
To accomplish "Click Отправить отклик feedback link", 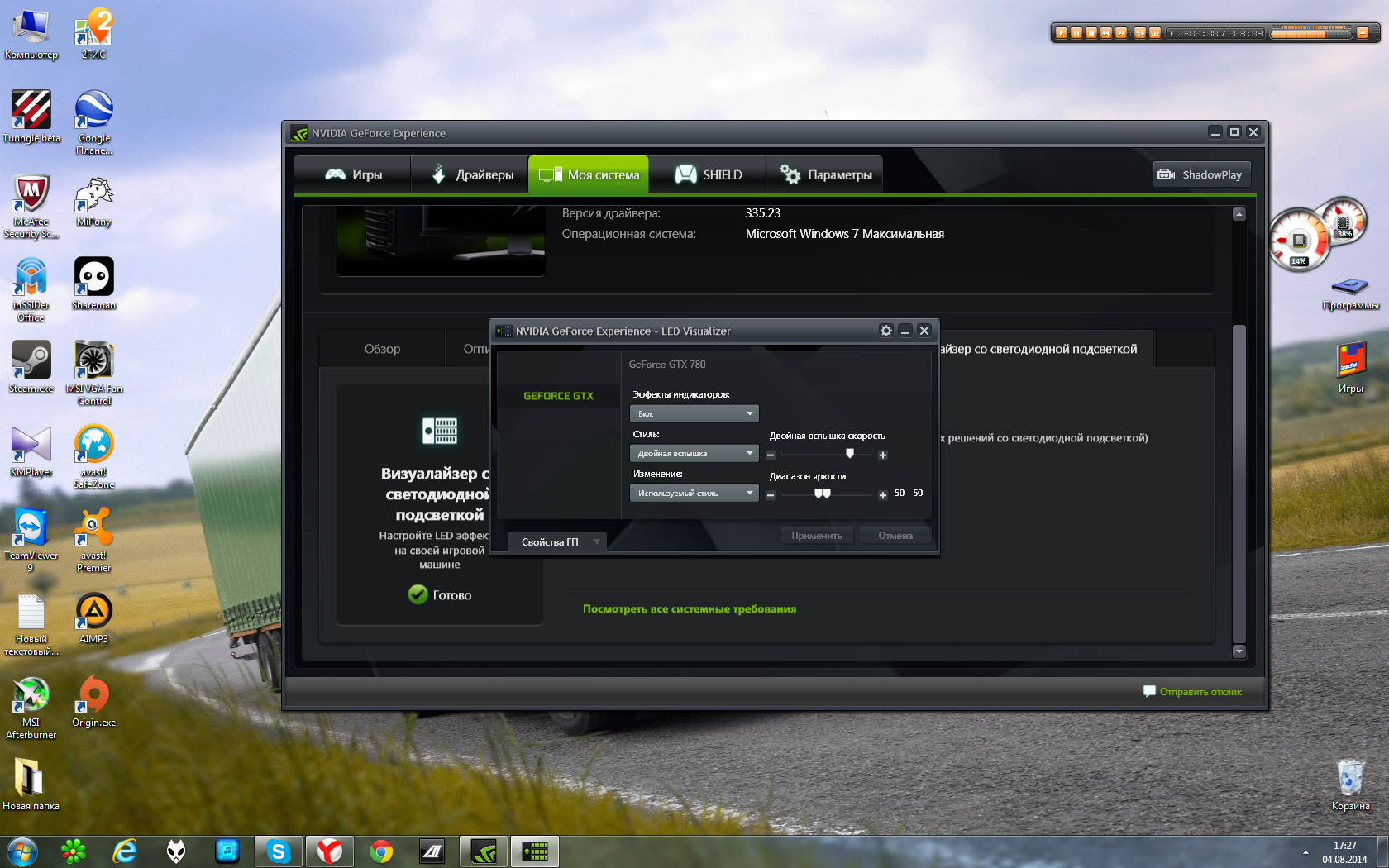I will click(1192, 692).
